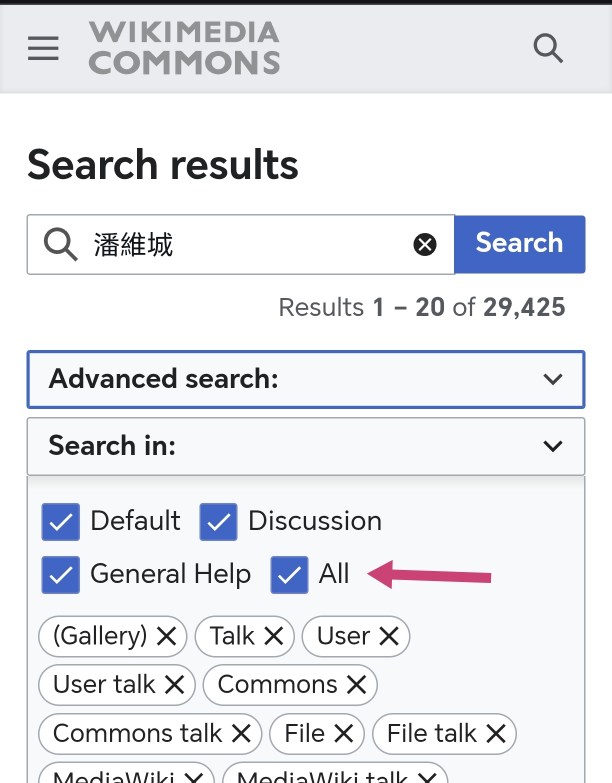This screenshot has height=783, width=612.
Task: Open the Wikimedia Commons home link
Action: coord(184,48)
